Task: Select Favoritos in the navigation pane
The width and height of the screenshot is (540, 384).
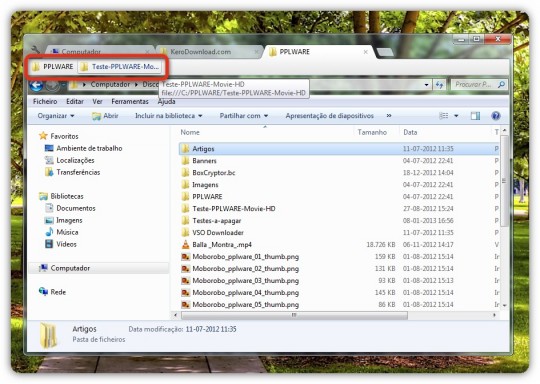Action: coord(64,136)
